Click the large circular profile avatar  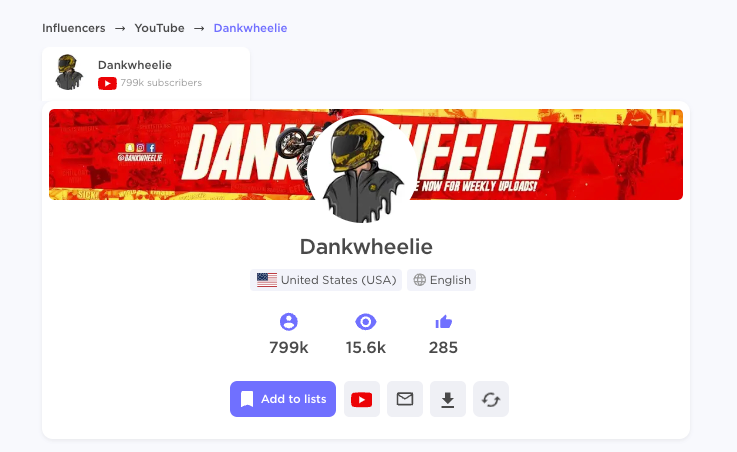pos(362,169)
